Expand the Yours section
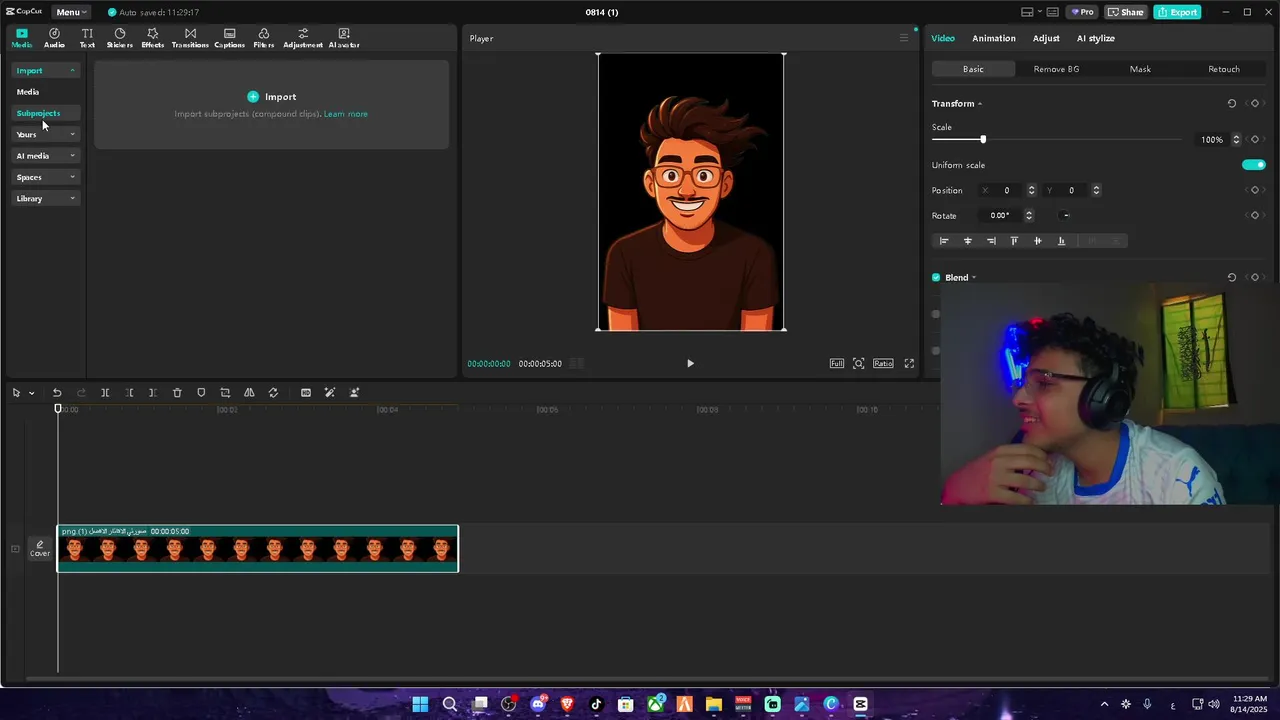Image resolution: width=1280 pixels, height=720 pixels. (45, 134)
